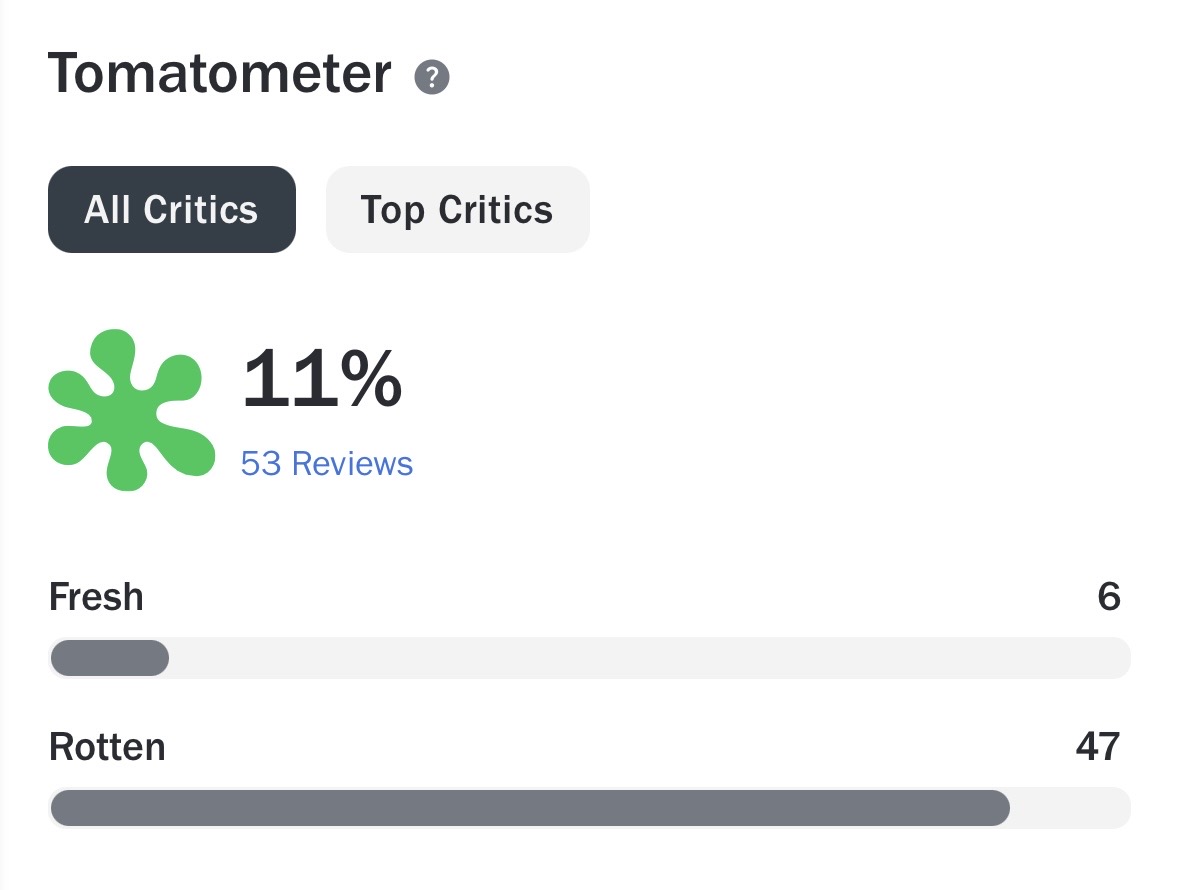The image size is (1179, 890).
Task: Click the Tomatometer help question mark icon
Action: click(x=432, y=77)
